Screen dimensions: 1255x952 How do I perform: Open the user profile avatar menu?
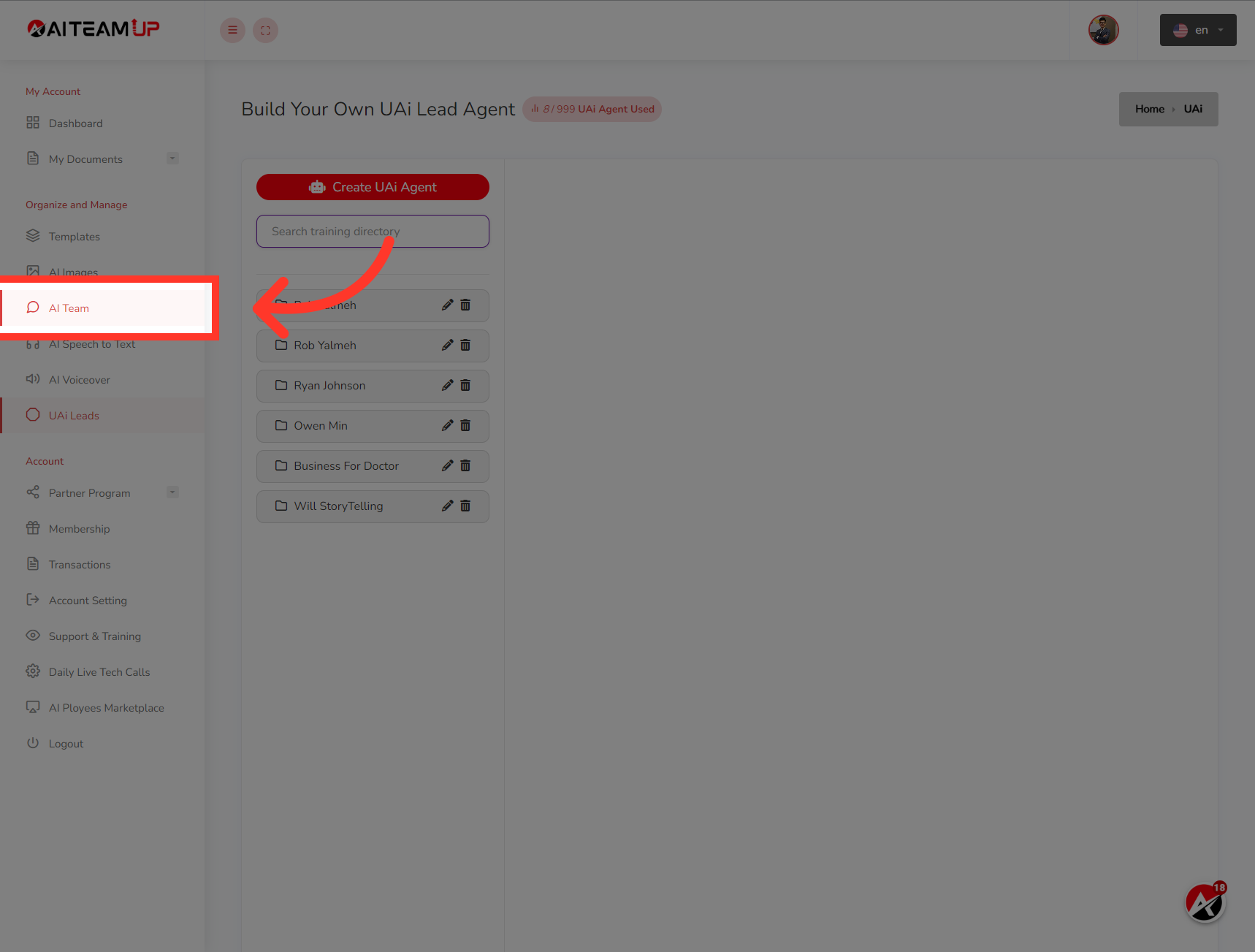(x=1103, y=30)
